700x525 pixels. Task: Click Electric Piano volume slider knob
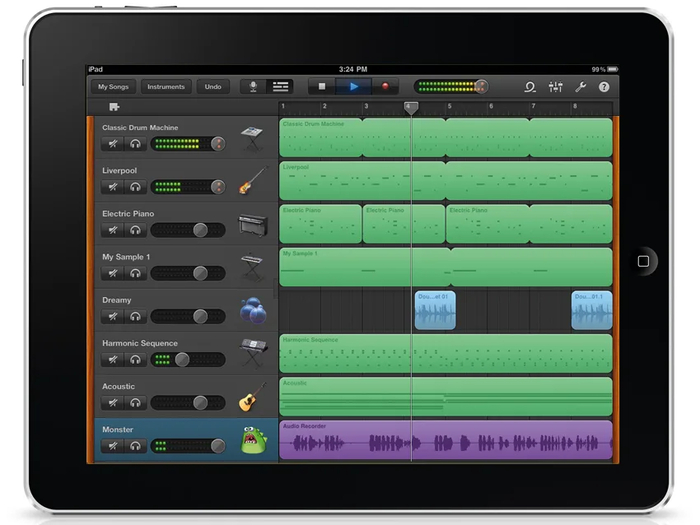click(200, 230)
